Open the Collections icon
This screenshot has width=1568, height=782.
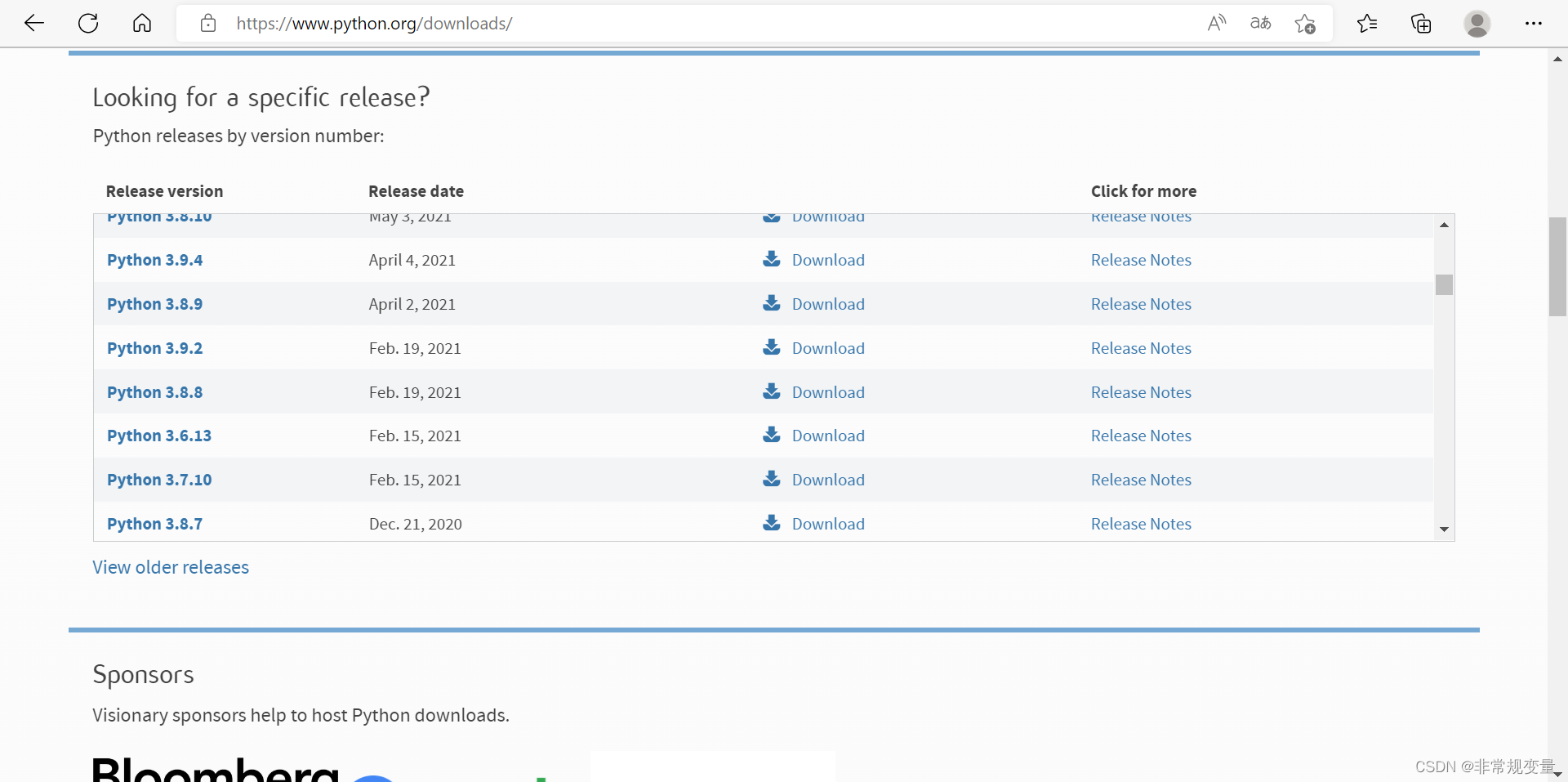tap(1421, 24)
